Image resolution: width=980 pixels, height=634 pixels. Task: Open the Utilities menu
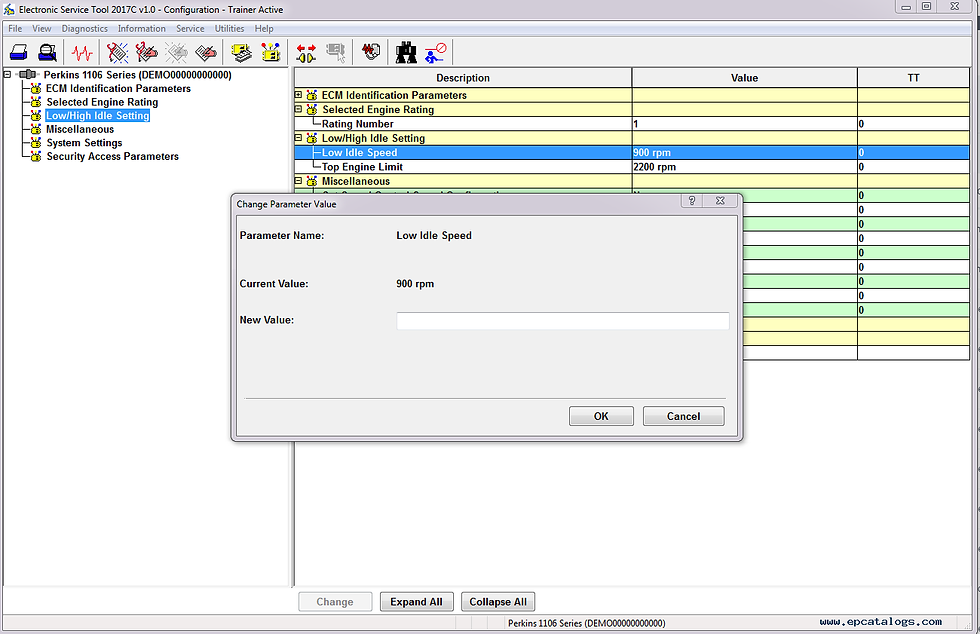click(229, 29)
